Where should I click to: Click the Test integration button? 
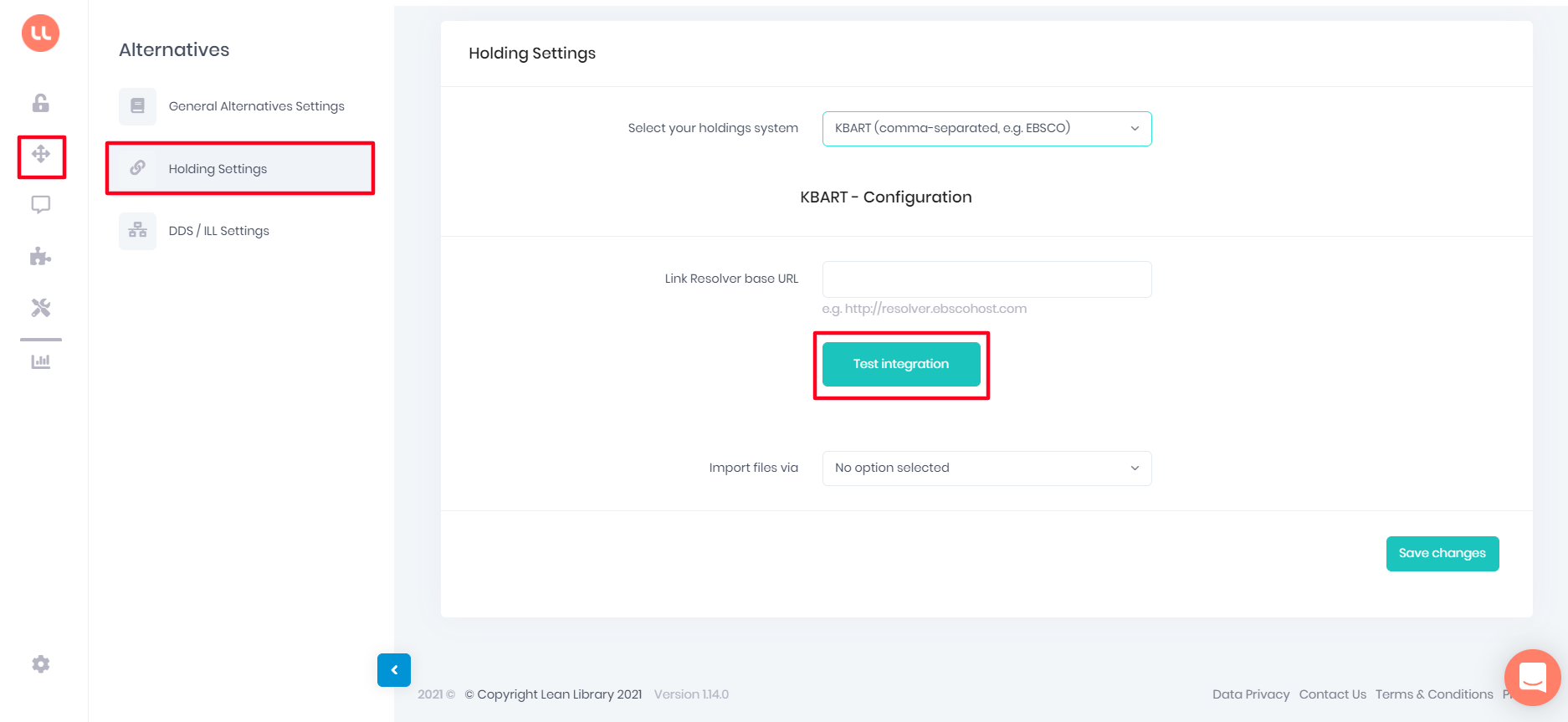tap(901, 365)
